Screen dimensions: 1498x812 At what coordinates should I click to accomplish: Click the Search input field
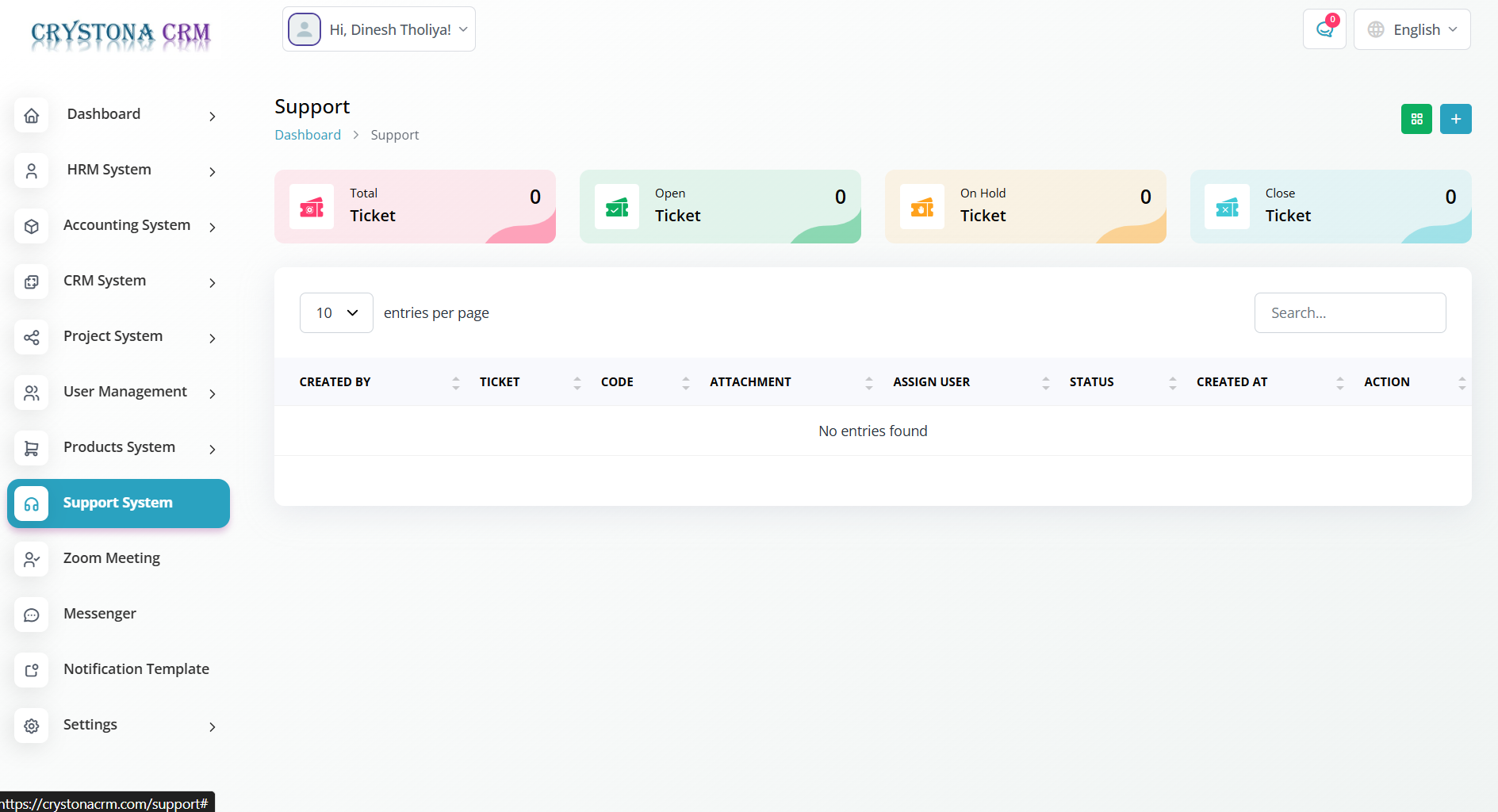pos(1350,312)
